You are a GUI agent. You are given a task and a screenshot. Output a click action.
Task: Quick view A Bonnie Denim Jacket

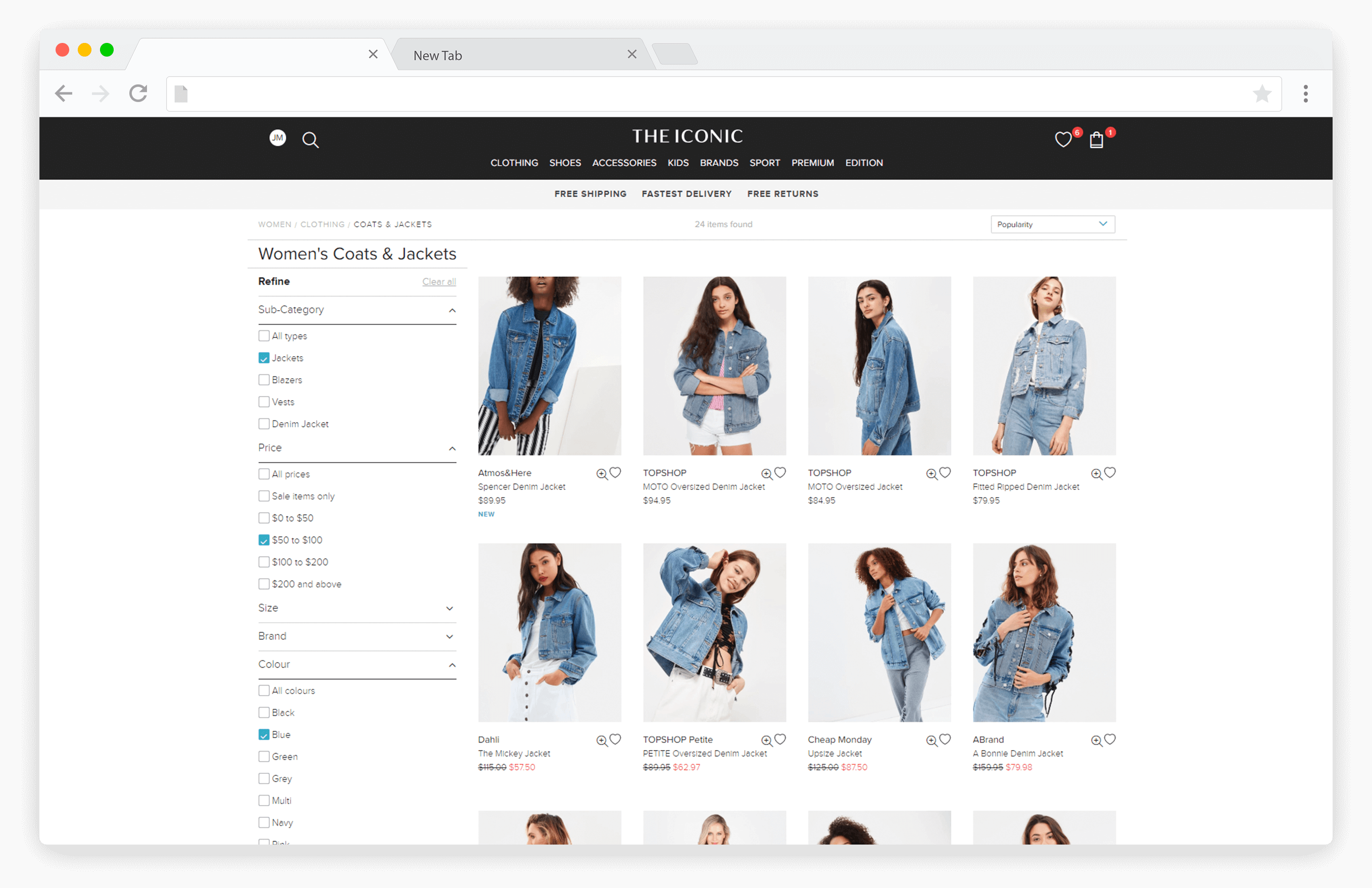coord(1097,741)
